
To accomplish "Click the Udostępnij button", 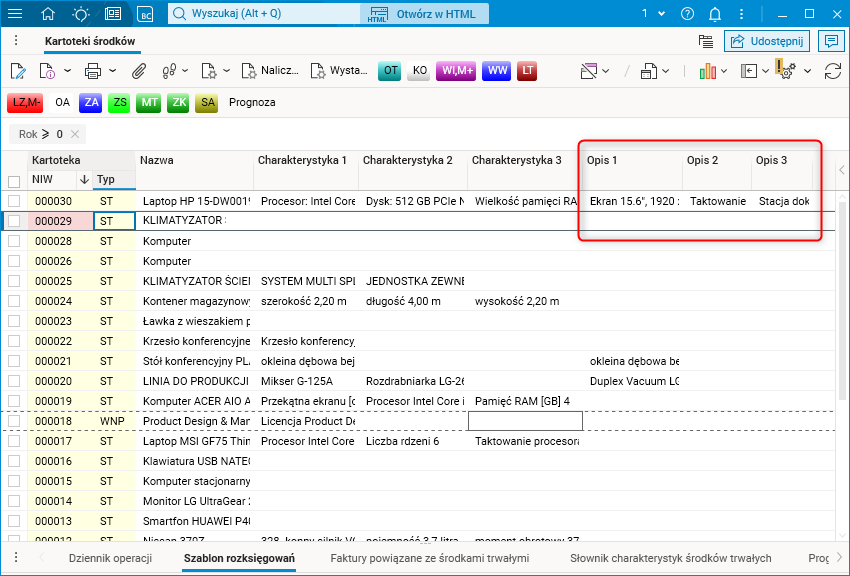I will [x=767, y=41].
